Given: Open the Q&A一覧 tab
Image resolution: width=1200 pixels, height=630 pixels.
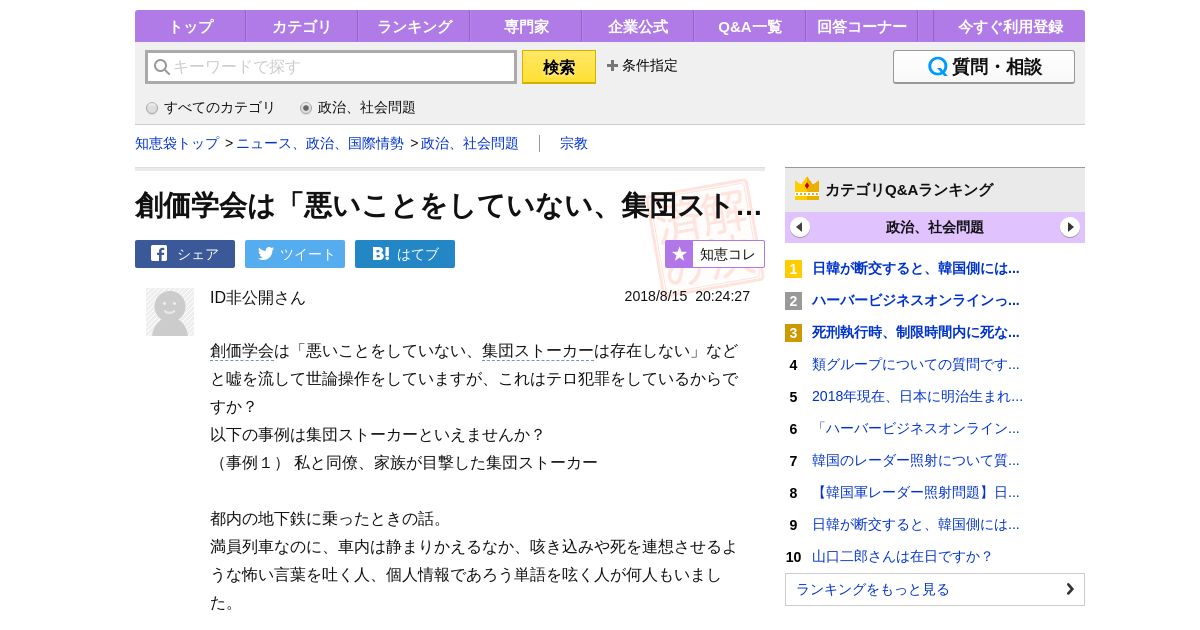Looking at the screenshot, I should tap(749, 27).
